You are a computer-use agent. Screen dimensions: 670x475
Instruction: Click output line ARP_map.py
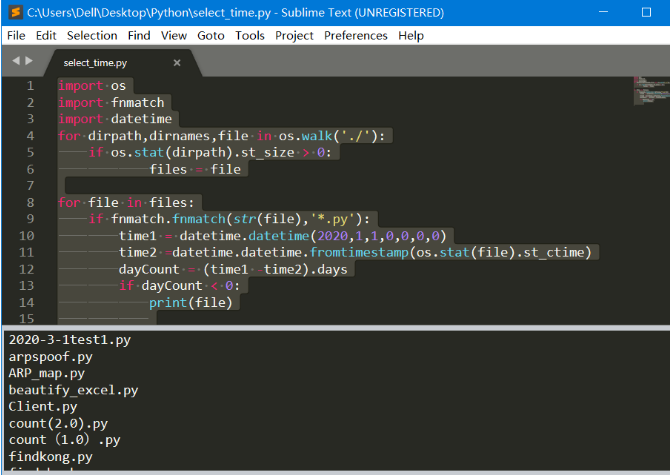pyautogui.click(x=47, y=373)
